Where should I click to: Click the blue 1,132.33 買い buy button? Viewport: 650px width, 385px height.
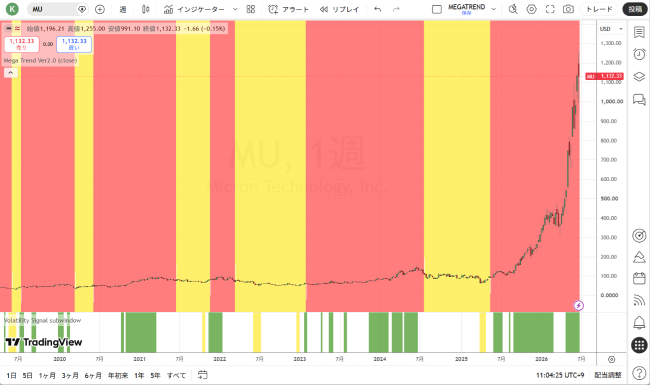pos(74,44)
